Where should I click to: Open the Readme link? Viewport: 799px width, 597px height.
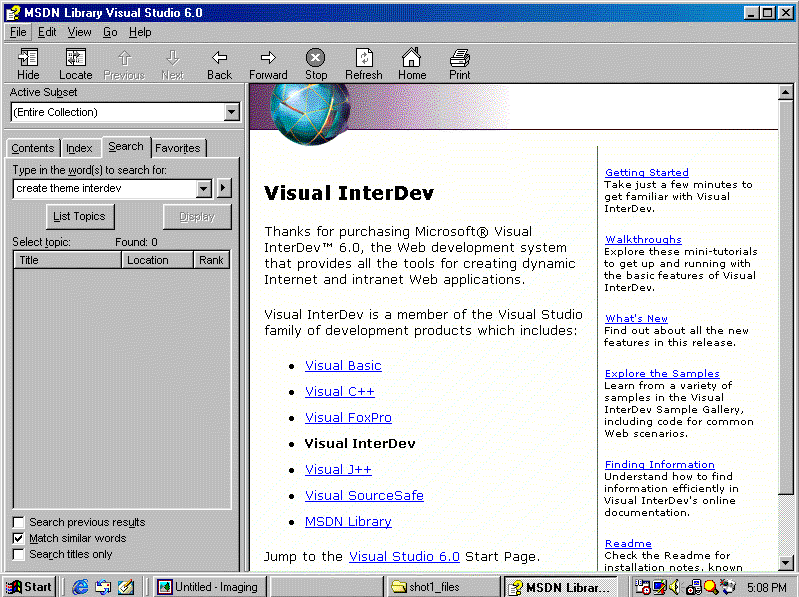628,544
